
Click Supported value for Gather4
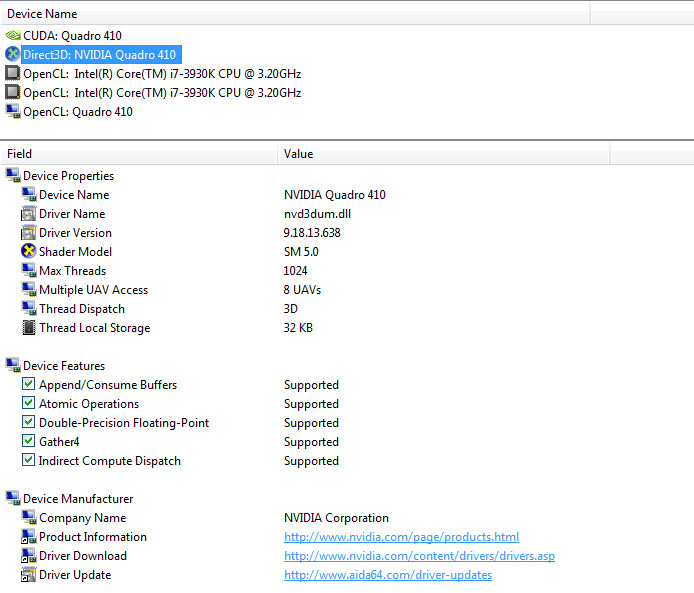[x=311, y=442]
